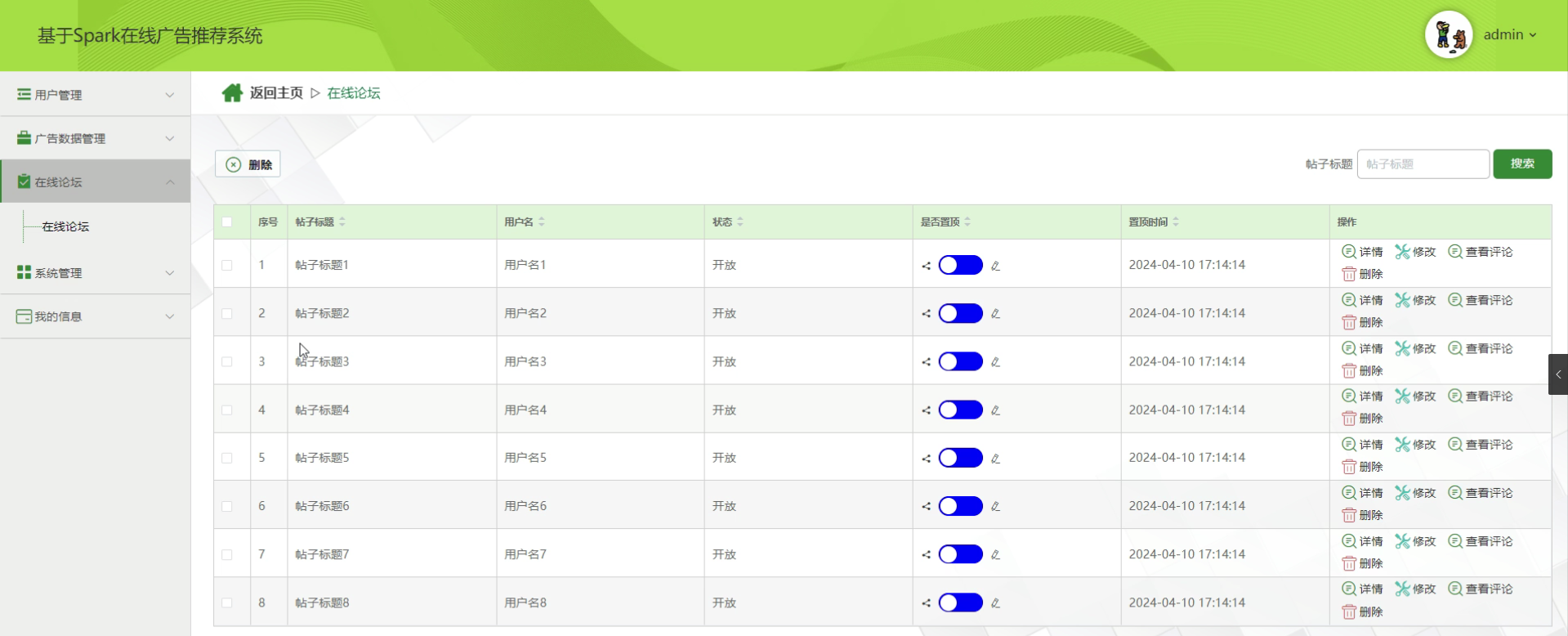The image size is (1568, 636).
Task: Click 修改 for 帖子标题7
Action: pos(1415,541)
